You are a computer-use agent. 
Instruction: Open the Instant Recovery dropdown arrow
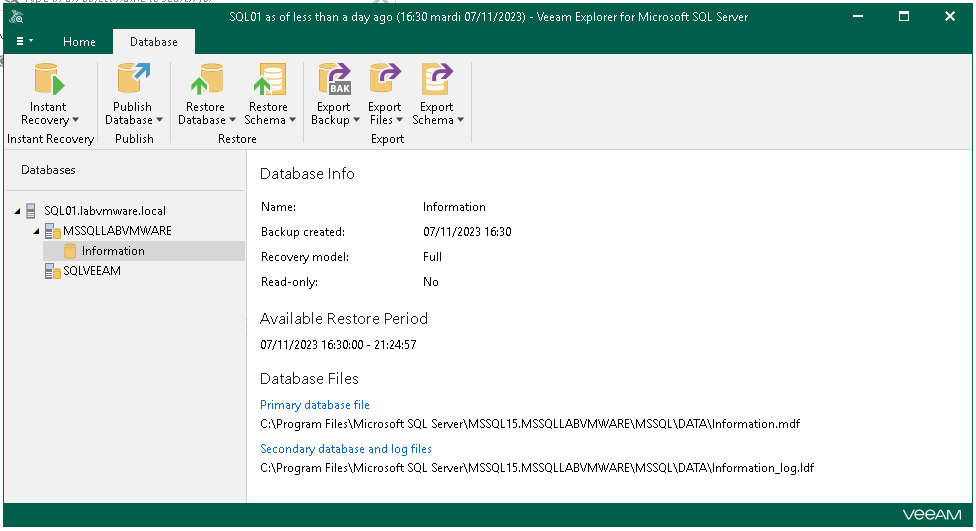(76, 120)
